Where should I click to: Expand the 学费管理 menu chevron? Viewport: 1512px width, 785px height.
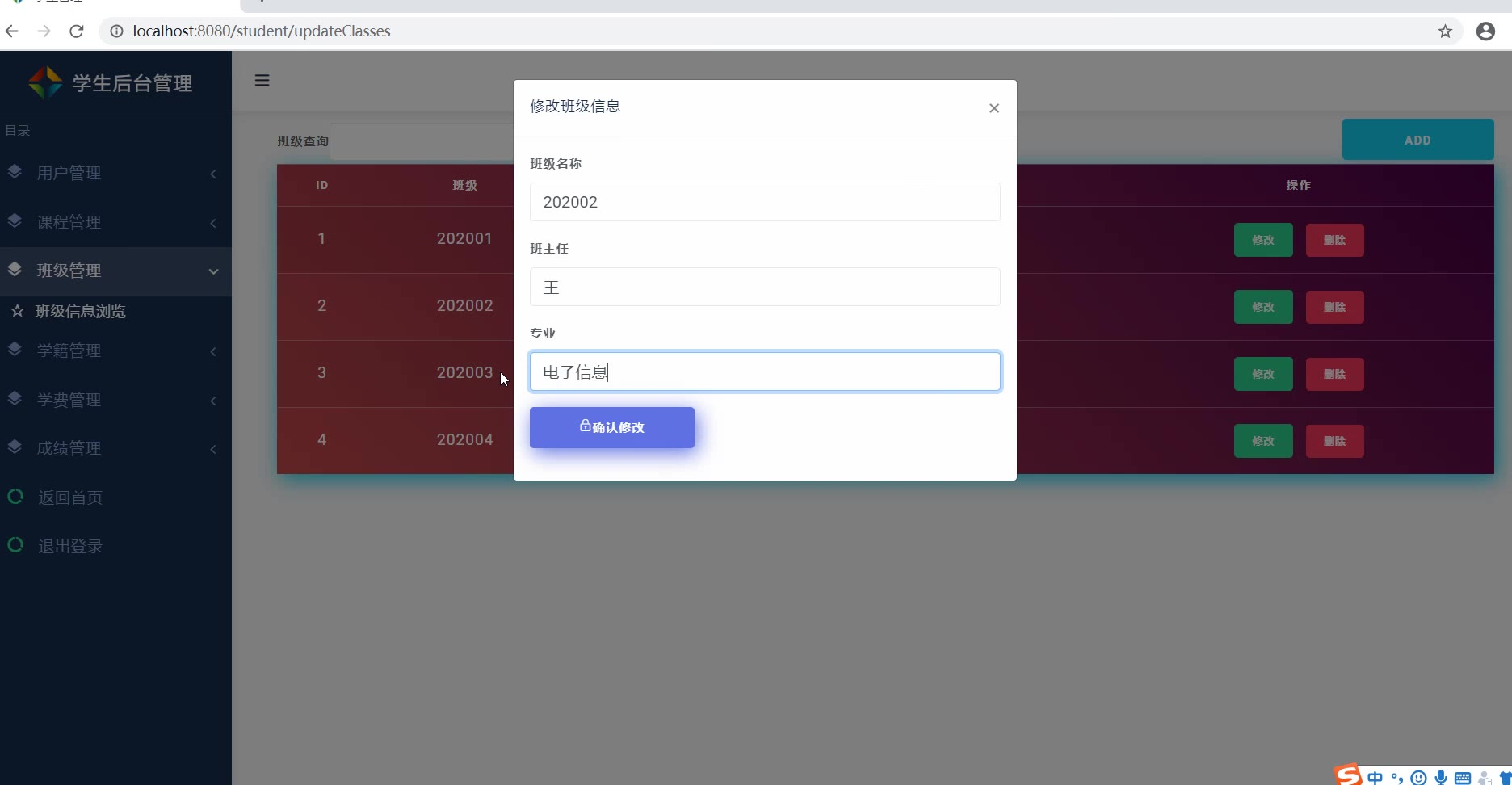213,401
